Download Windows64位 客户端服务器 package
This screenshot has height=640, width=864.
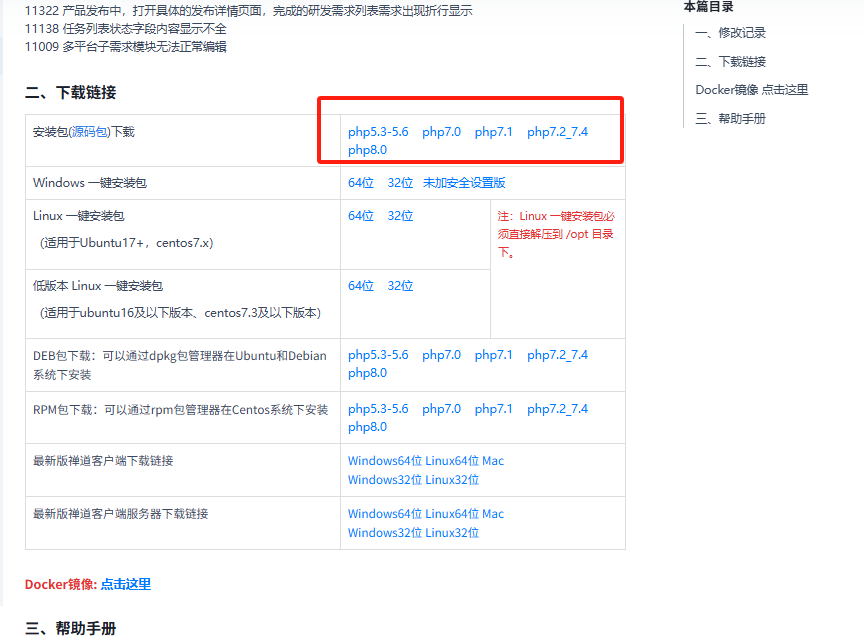pyautogui.click(x=385, y=514)
